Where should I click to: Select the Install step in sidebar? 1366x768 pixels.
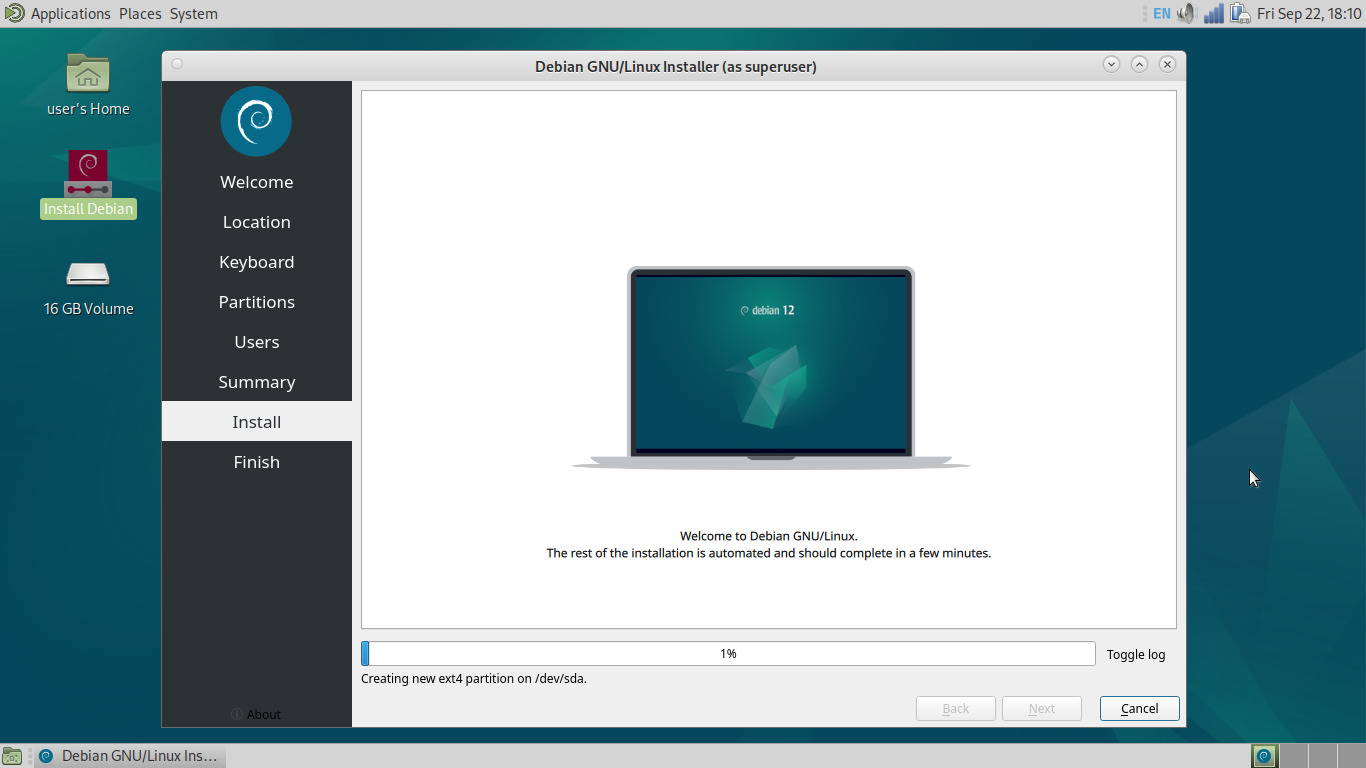pyautogui.click(x=257, y=422)
